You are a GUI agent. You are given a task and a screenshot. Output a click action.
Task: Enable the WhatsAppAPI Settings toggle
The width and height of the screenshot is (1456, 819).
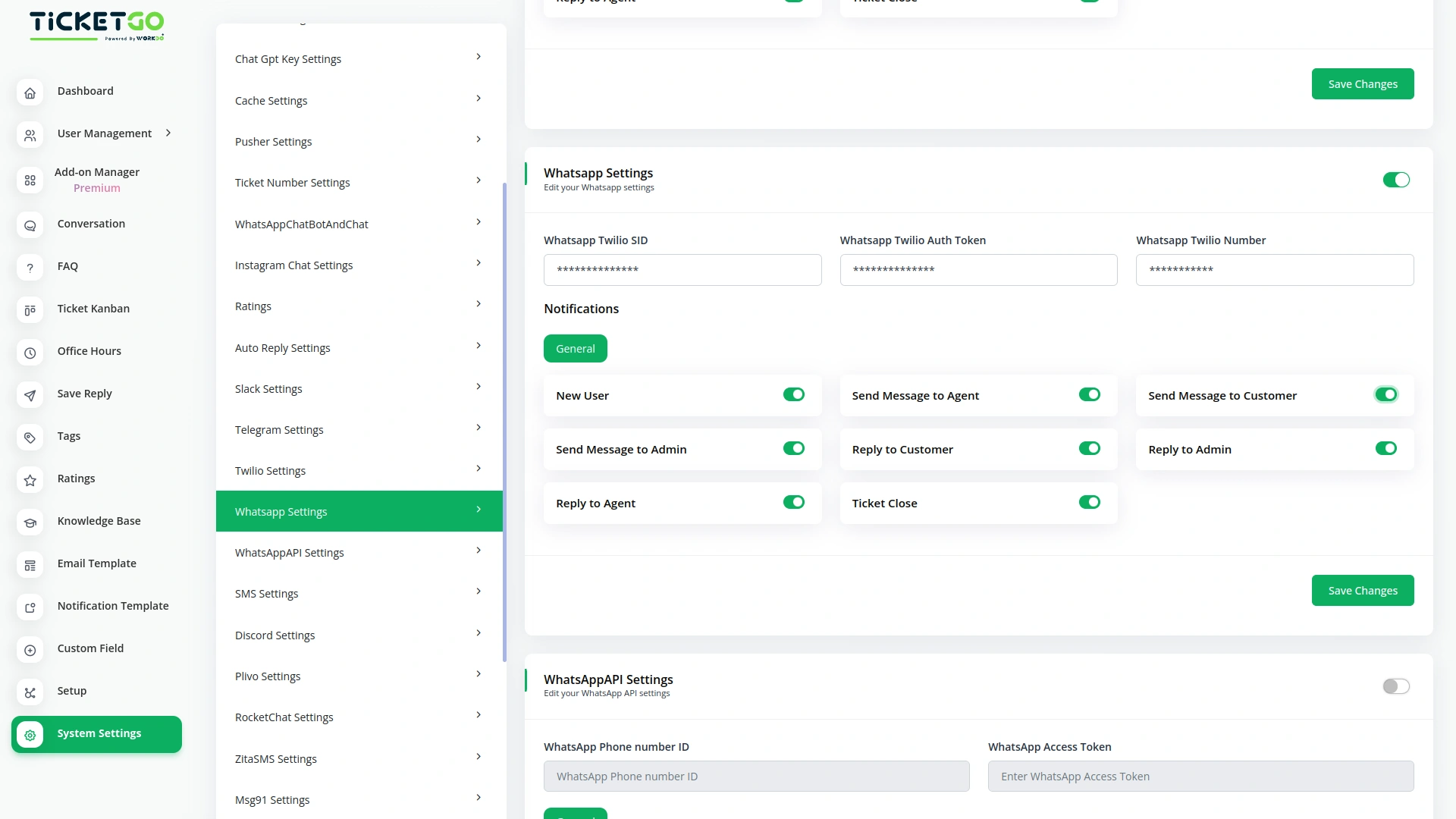coord(1395,686)
